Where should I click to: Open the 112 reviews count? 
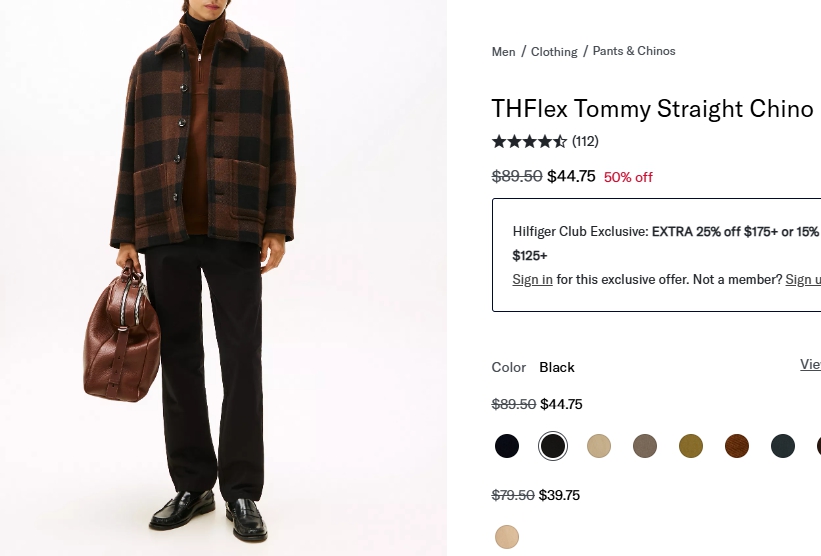point(585,142)
